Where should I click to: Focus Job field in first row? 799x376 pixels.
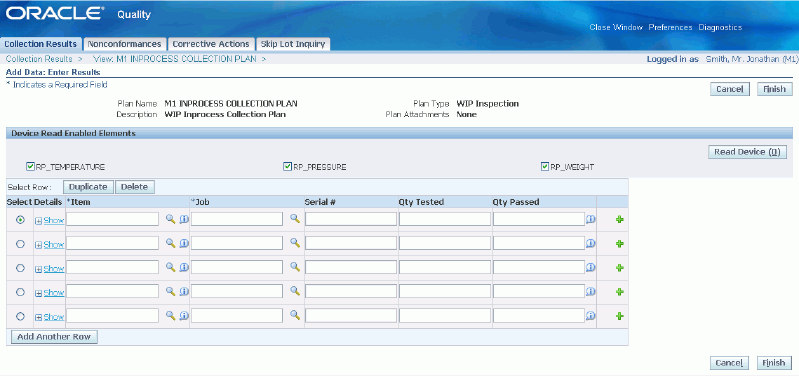pyautogui.click(x=237, y=219)
